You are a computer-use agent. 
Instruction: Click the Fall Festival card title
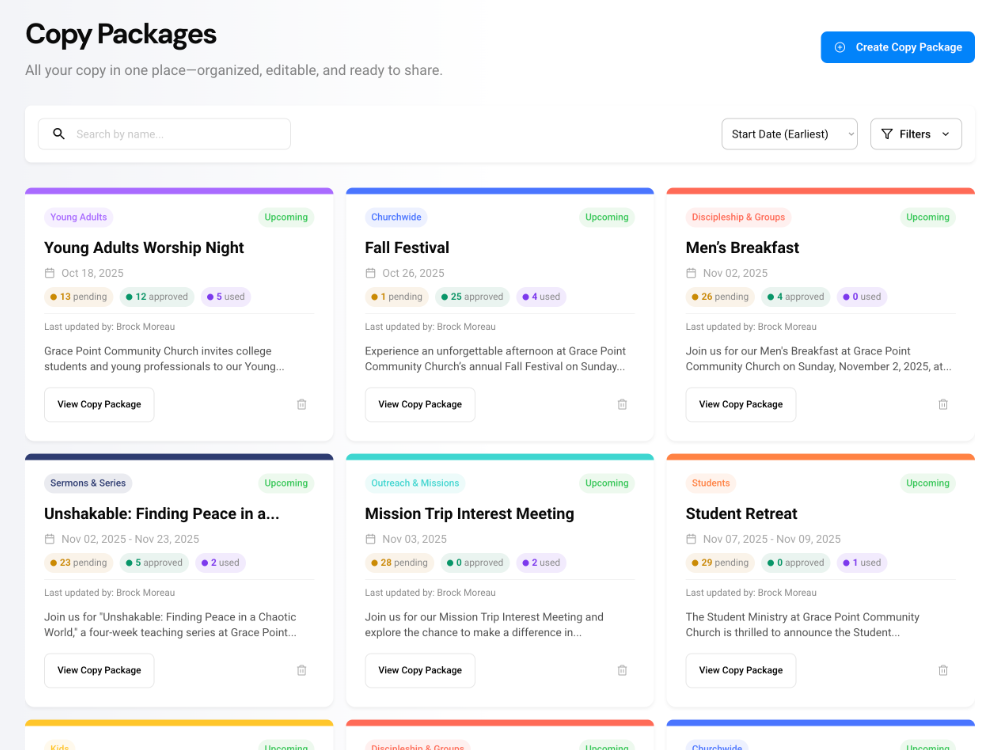pos(407,247)
